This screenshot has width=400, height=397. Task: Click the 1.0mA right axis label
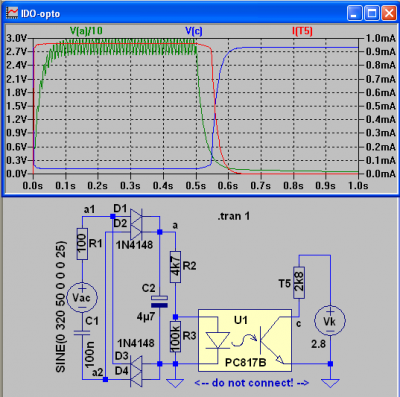pos(381,38)
